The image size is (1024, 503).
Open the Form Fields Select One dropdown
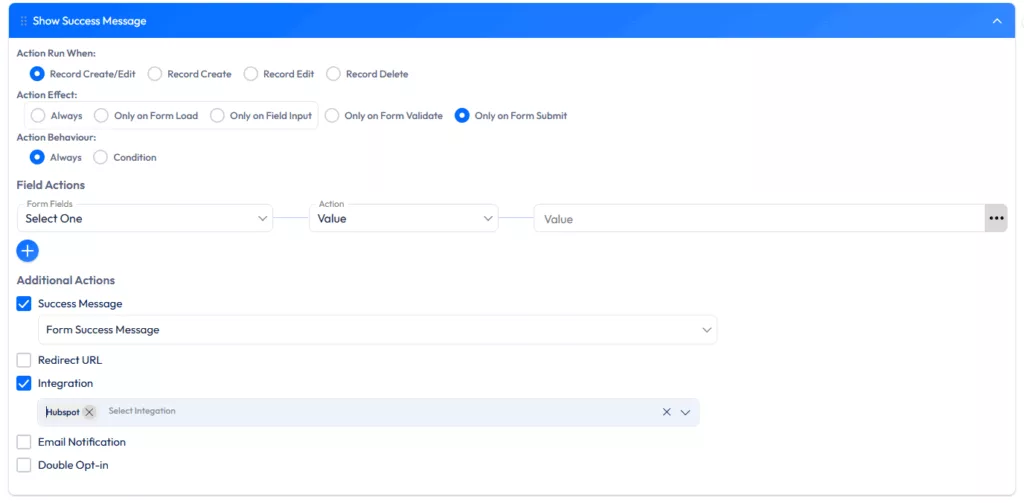[x=145, y=218]
